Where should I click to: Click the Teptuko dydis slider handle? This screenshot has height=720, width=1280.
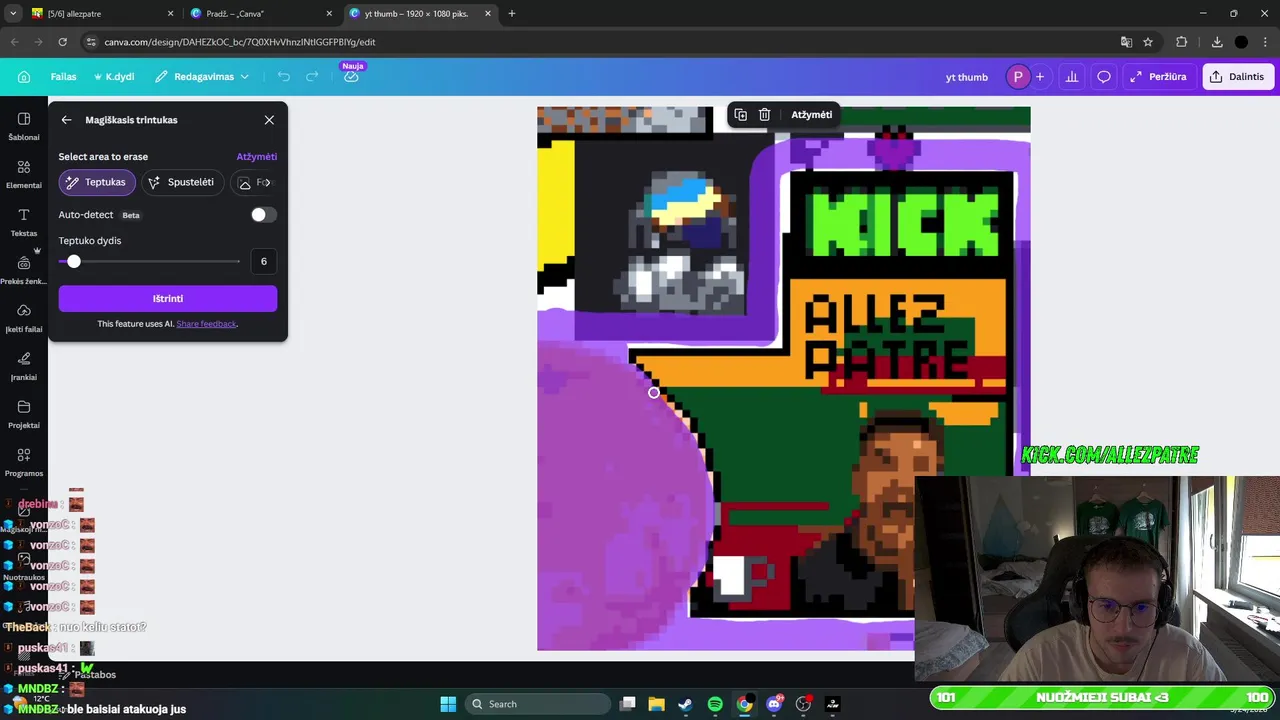click(x=73, y=261)
